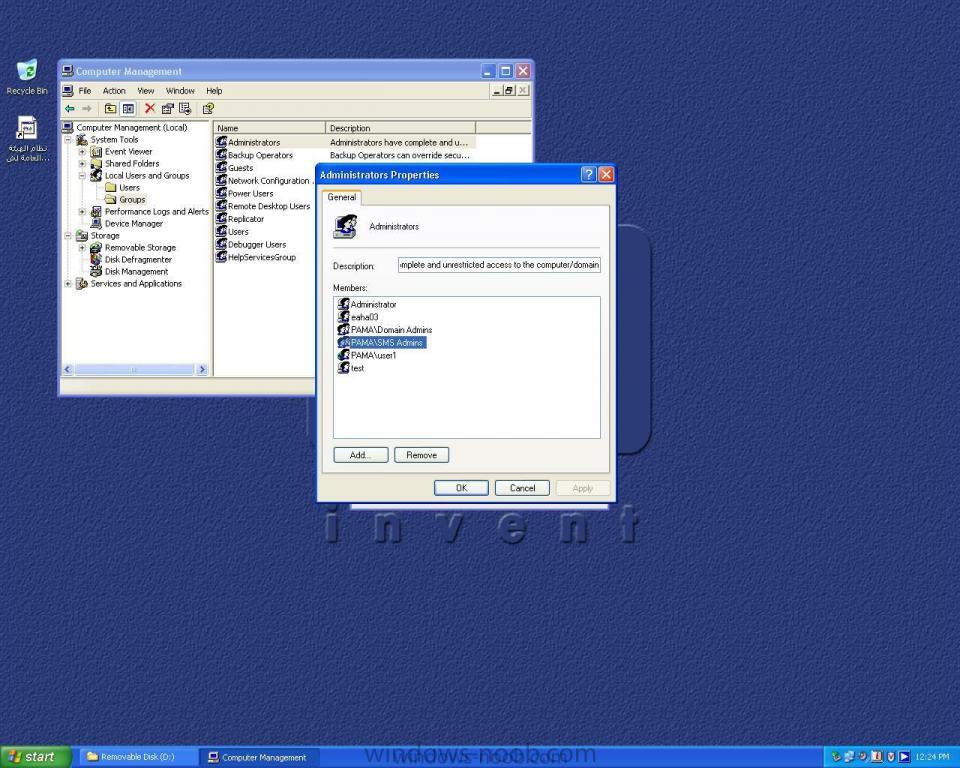Click the console tree horizontal scrollbar left arrow
960x768 pixels.
point(68,369)
